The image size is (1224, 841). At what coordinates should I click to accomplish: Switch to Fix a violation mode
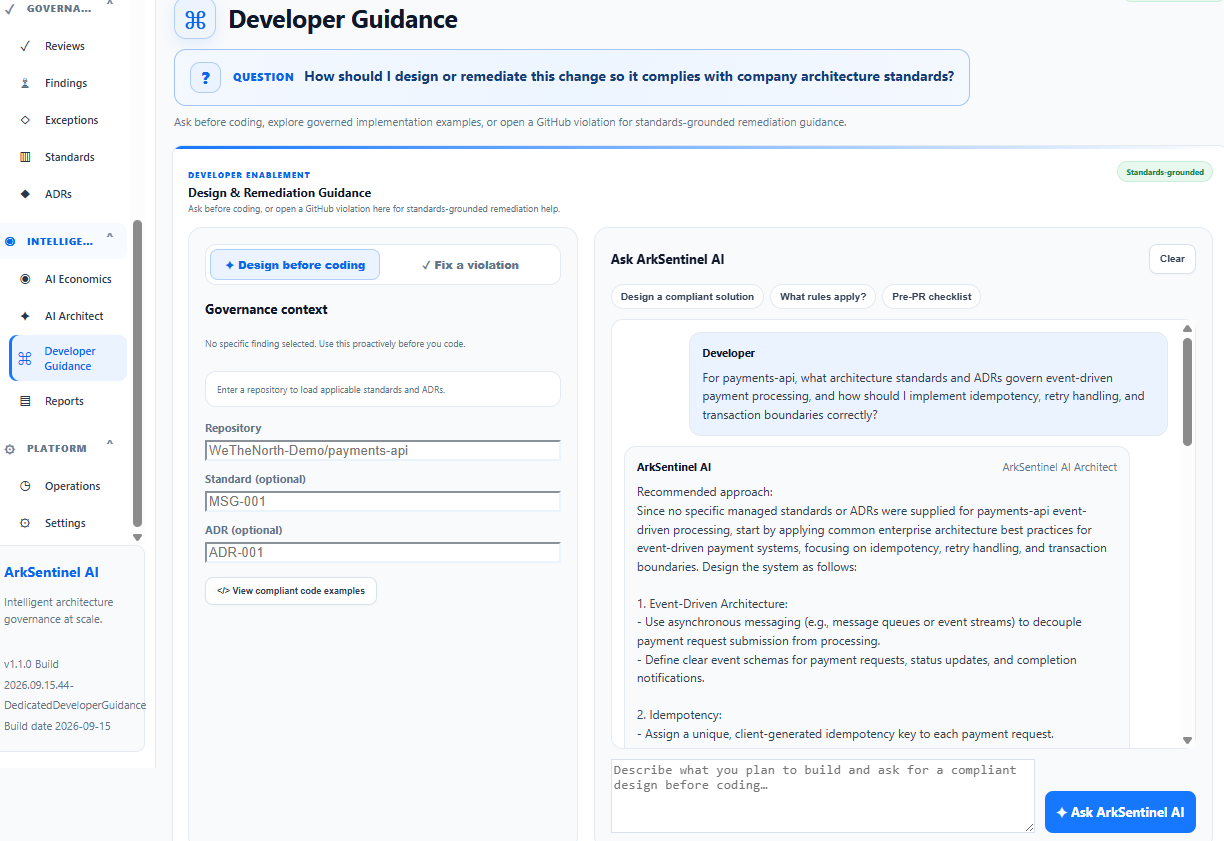pos(470,265)
